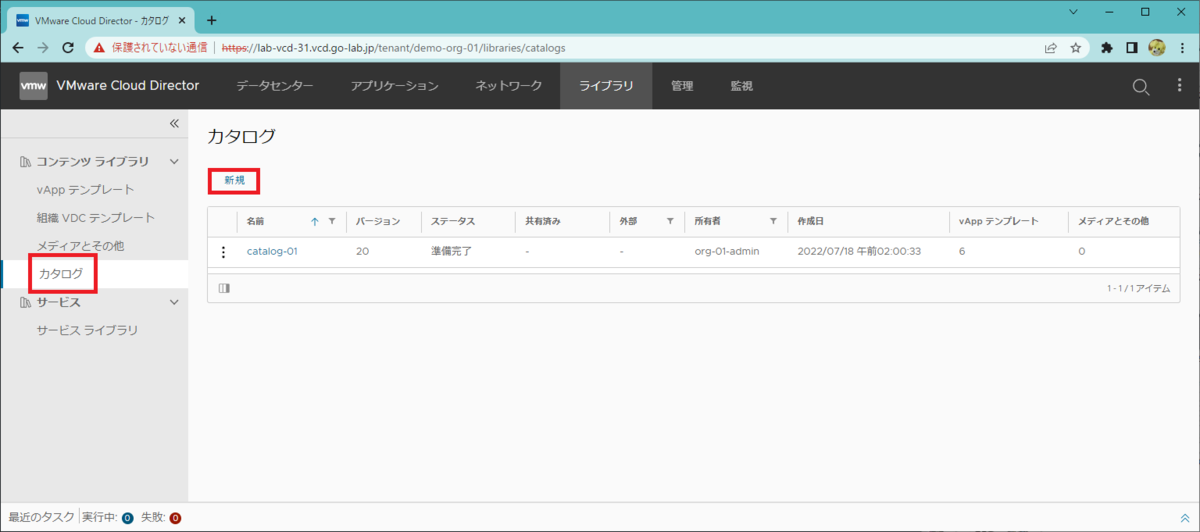Click the not-secure warning icon
Screen dimensions: 1200x532
tap(100, 47)
